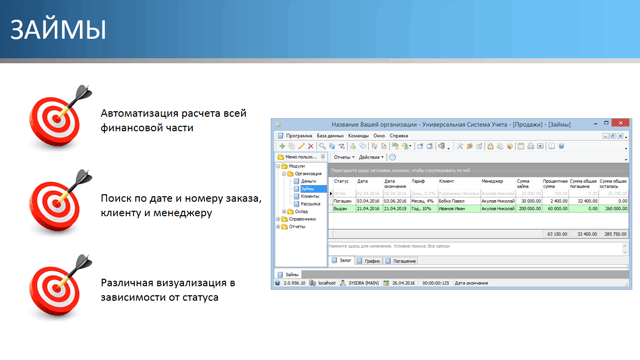Click the calendar icon in toolbar
The width and height of the screenshot is (640, 360).
[521, 146]
